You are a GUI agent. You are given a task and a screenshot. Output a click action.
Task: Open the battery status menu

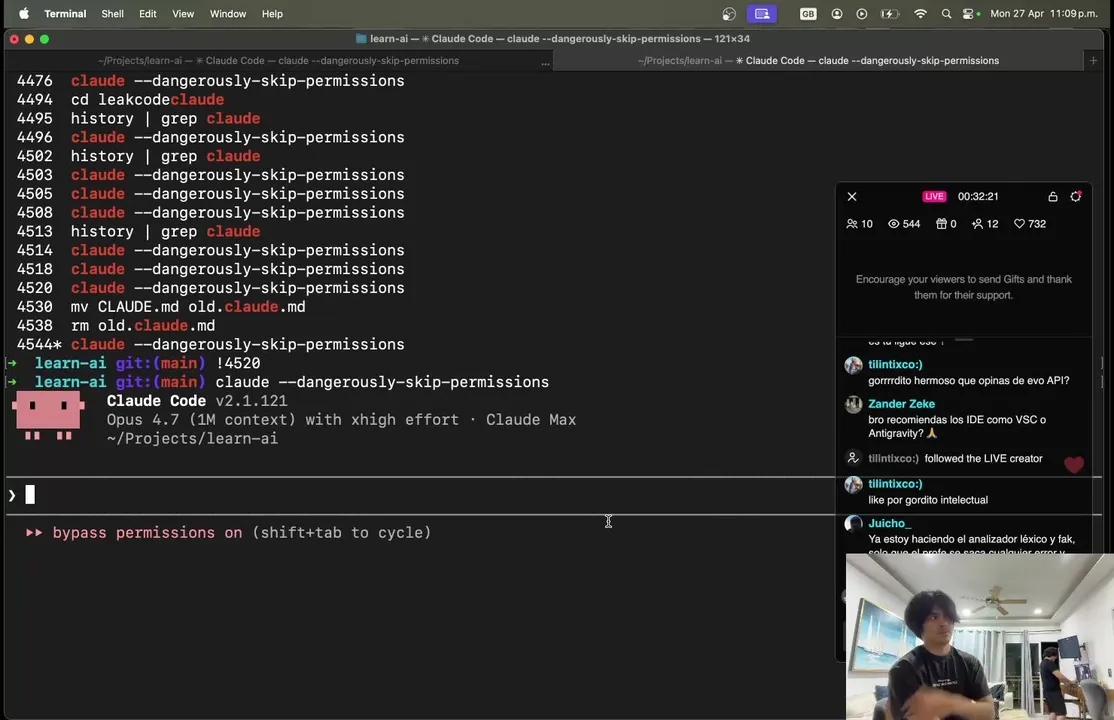click(889, 14)
